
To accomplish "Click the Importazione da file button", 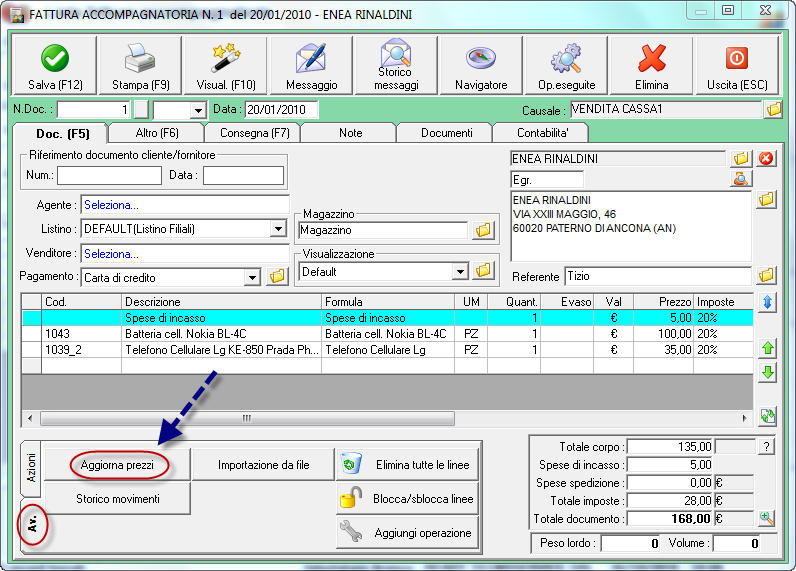I will (x=263, y=465).
